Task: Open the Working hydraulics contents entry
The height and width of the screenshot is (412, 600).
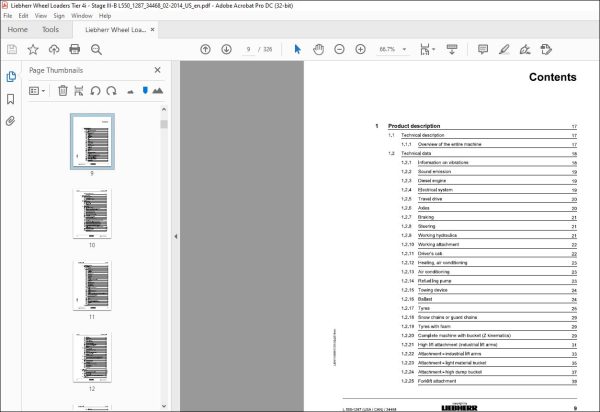Action: click(x=437, y=235)
